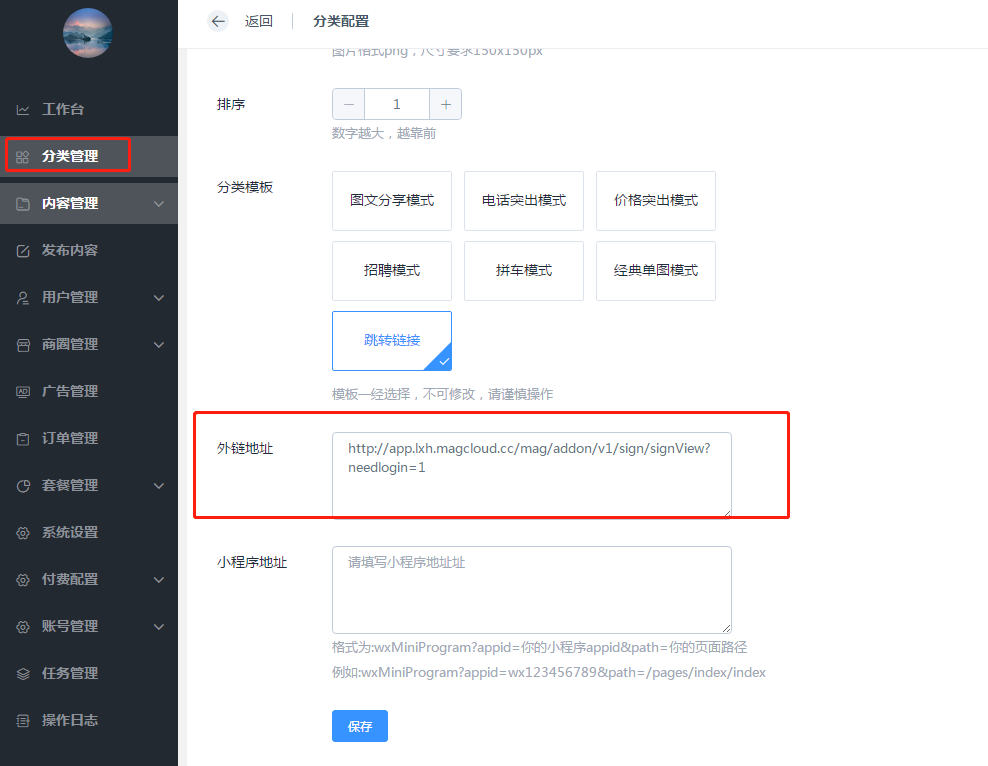Click the 广告管理 sidebar icon
The height and width of the screenshot is (766, 988).
23,391
